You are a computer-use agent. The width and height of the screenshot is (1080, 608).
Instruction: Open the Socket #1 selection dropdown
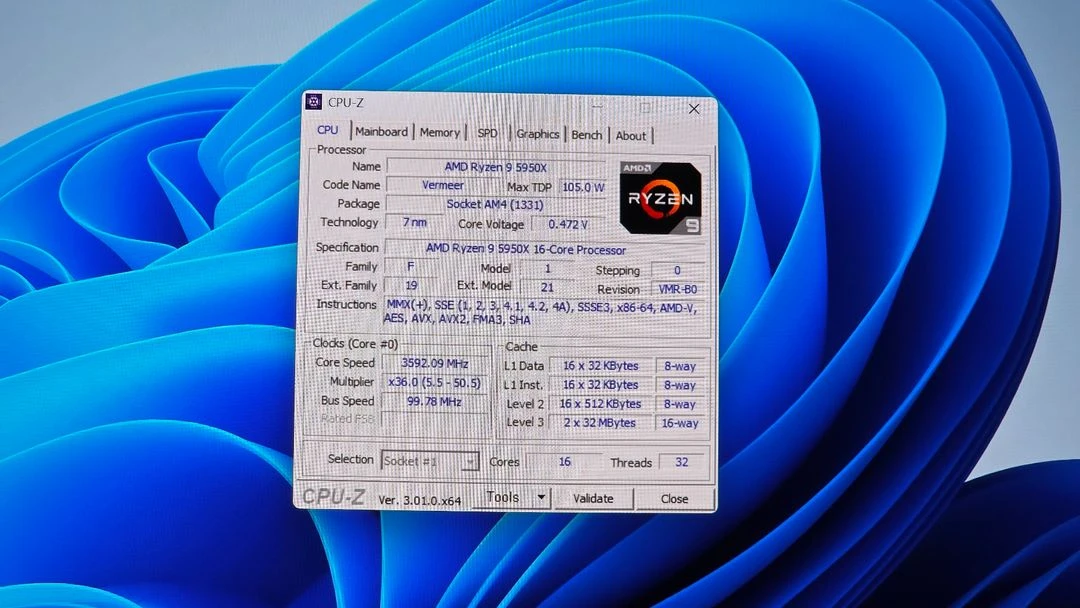click(430, 461)
